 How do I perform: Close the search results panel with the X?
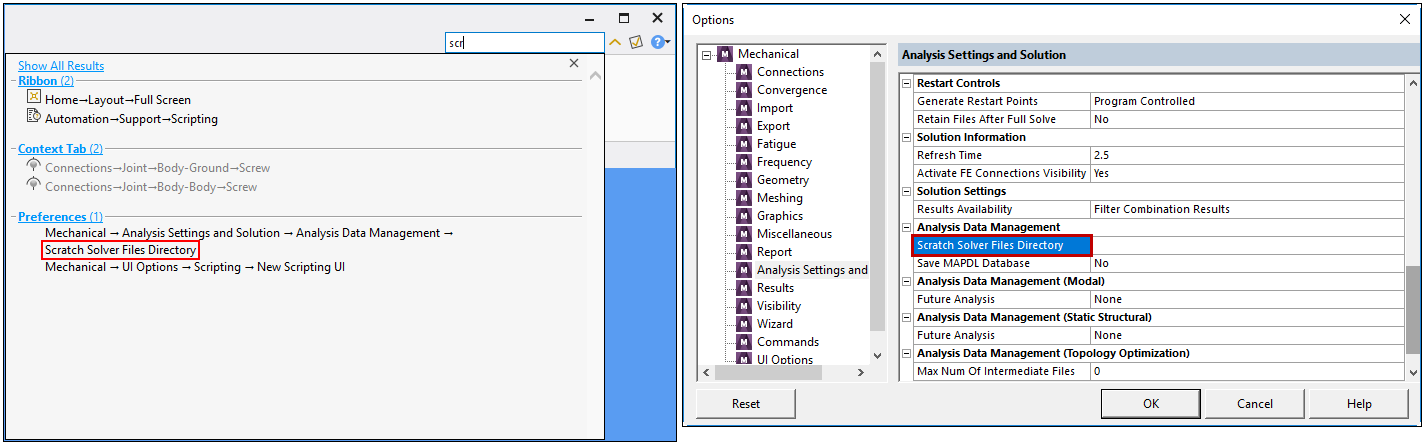(573, 63)
